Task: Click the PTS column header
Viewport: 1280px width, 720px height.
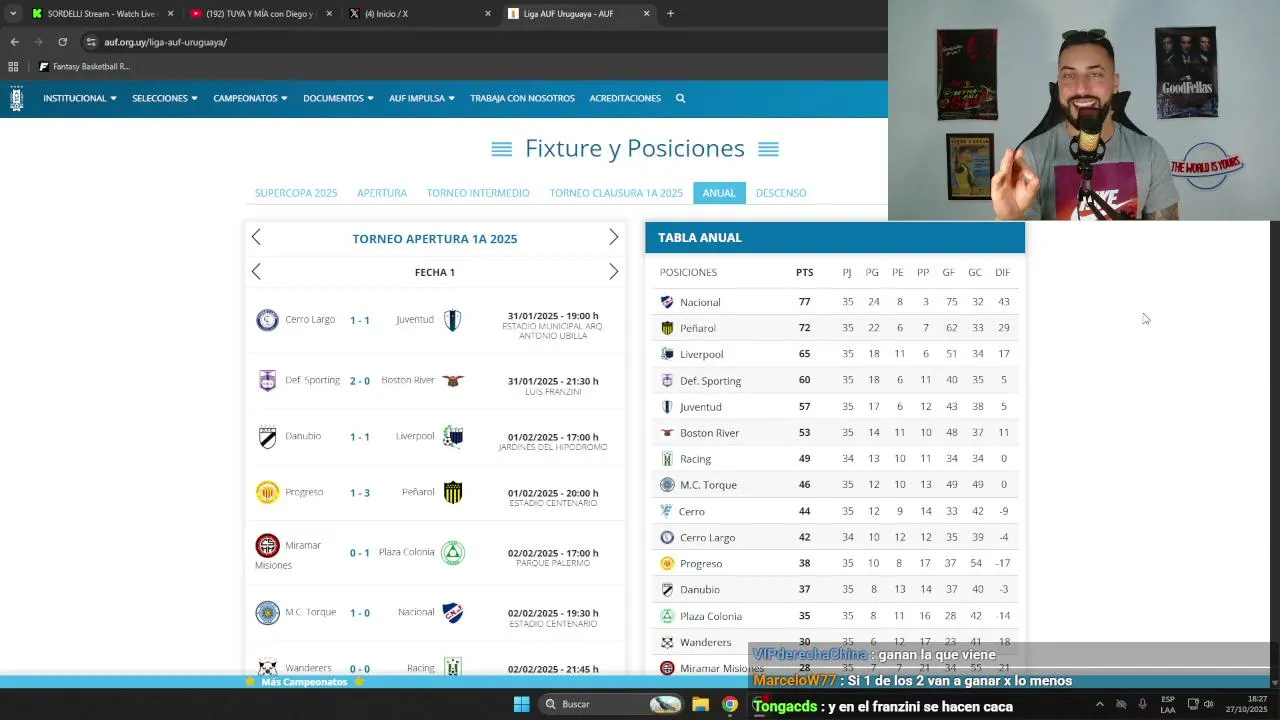Action: pos(804,272)
